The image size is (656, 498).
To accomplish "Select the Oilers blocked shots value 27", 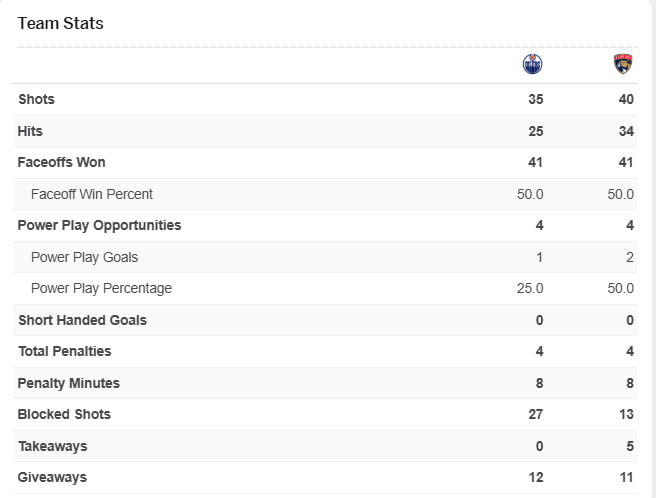I will (536, 414).
